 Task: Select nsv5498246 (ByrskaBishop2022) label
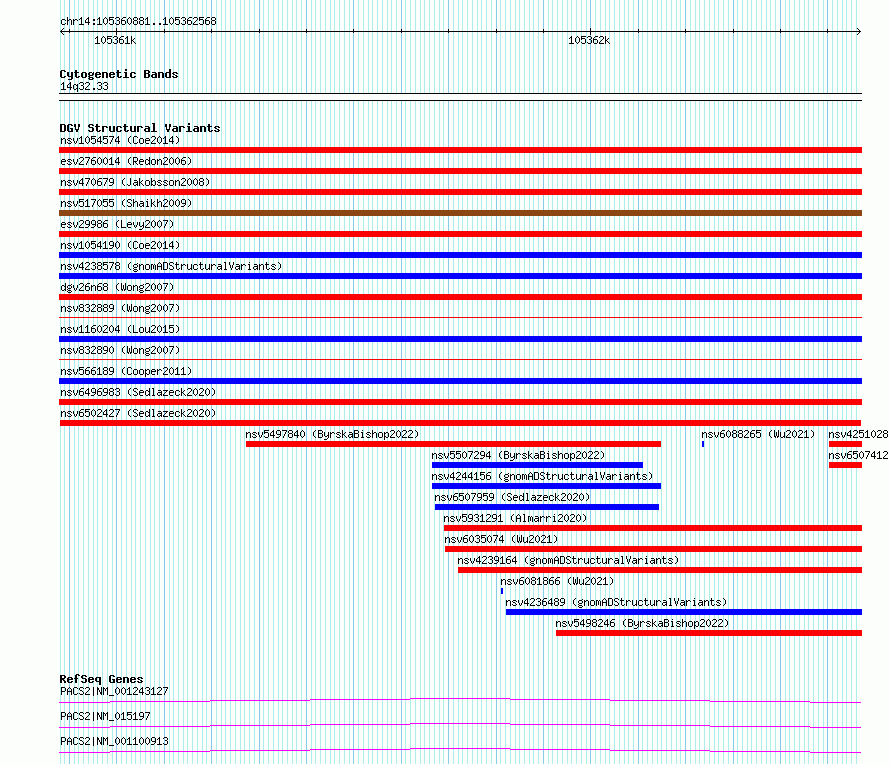[x=642, y=623]
